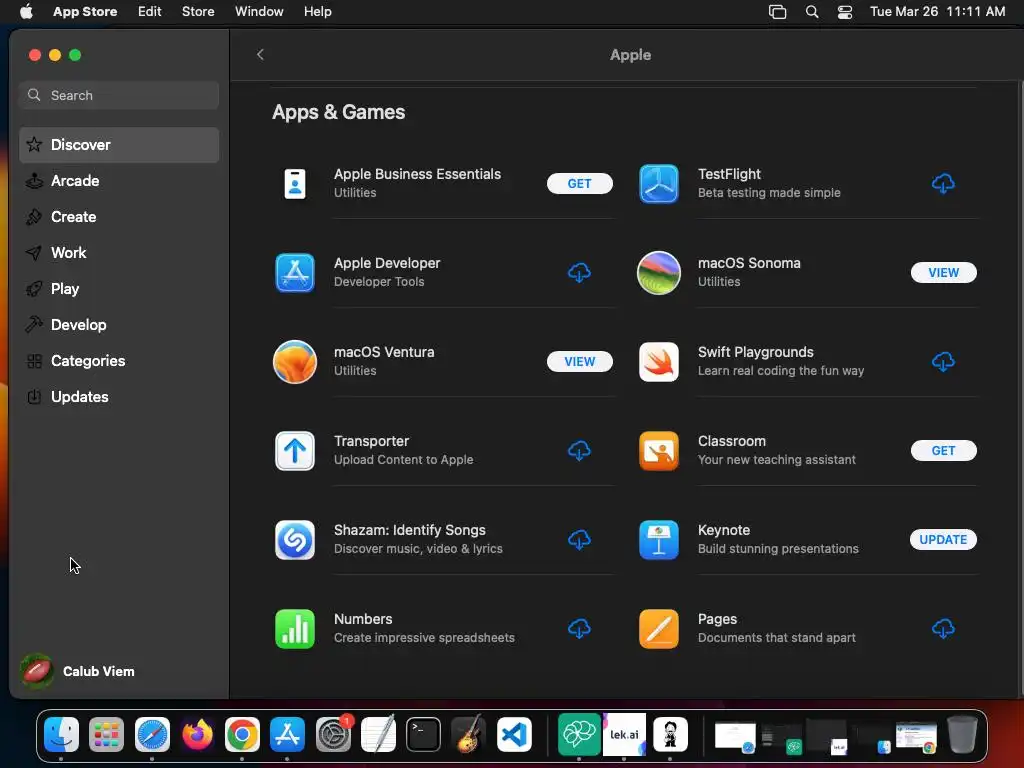Download Apple Developer via cloud icon
The width and height of the screenshot is (1024, 768).
579,272
